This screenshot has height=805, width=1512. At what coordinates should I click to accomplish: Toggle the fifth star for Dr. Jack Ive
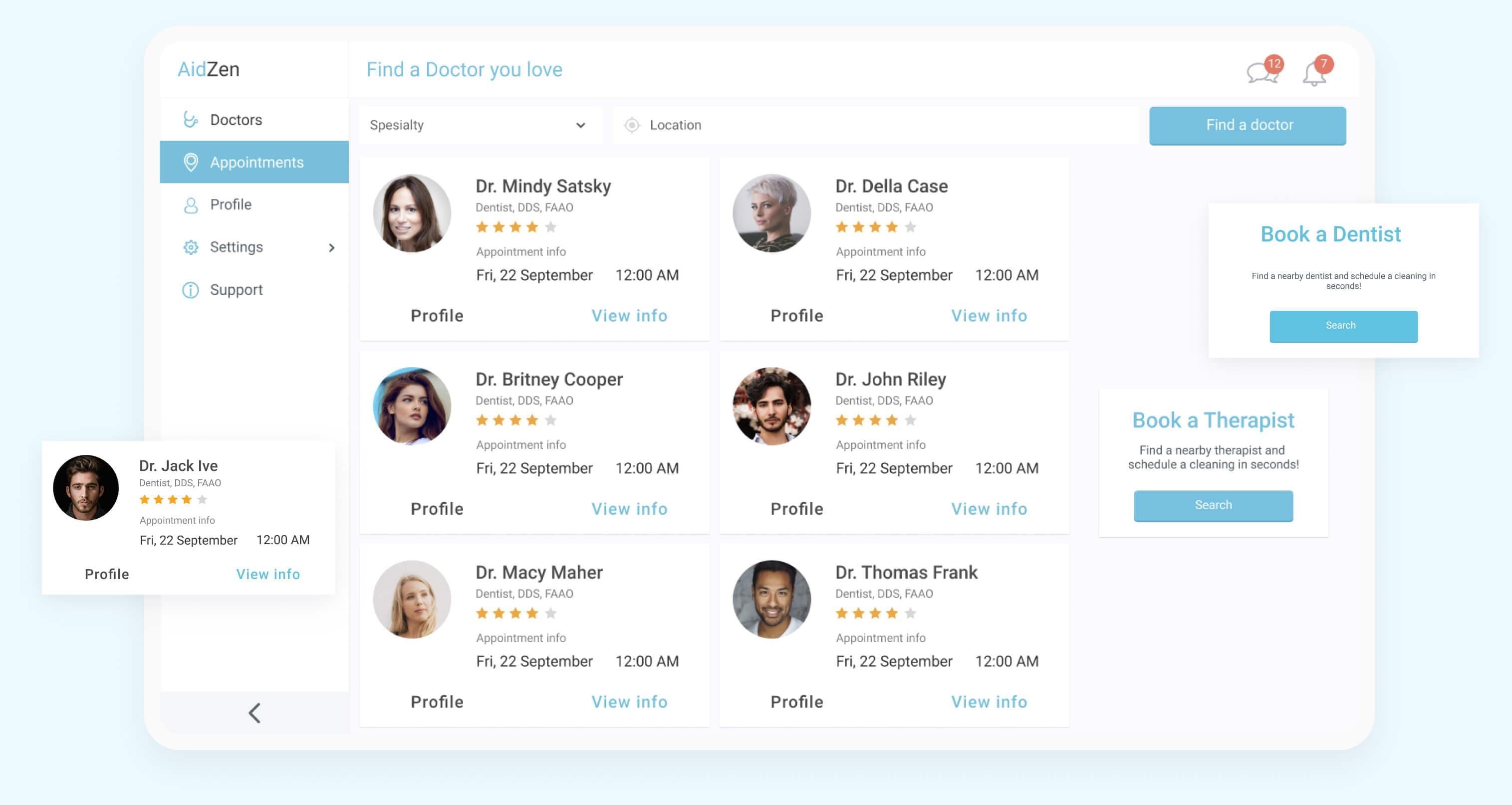click(x=203, y=499)
